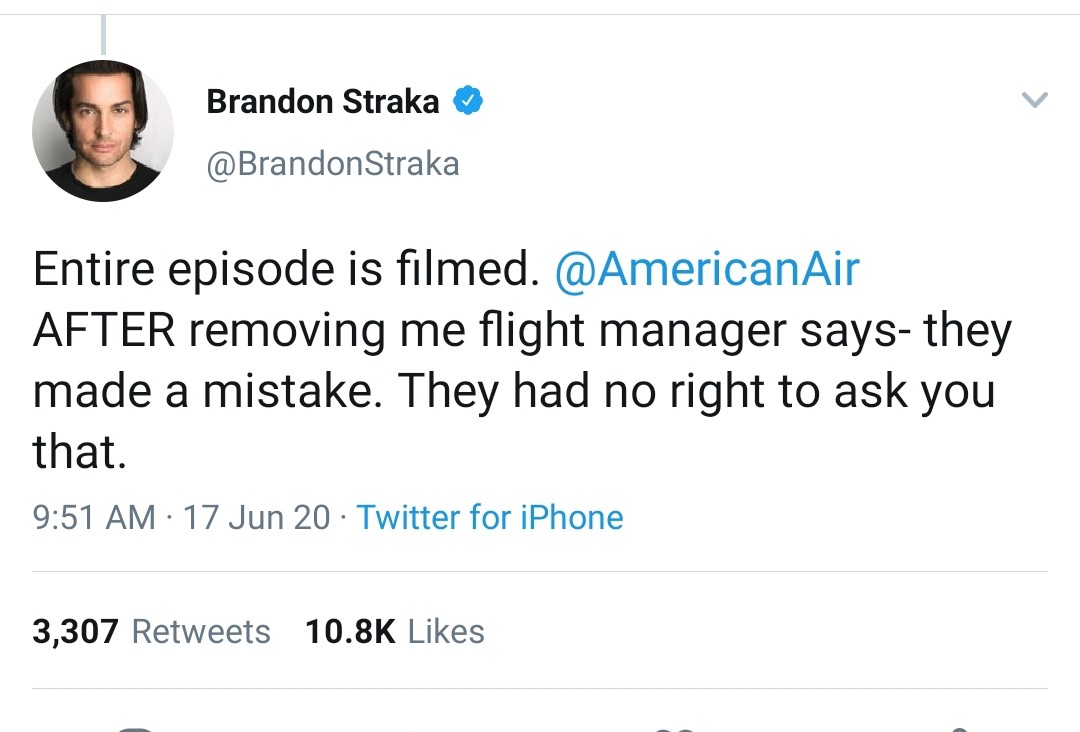Expand the tweet options chevron
1080x732 pixels.
pos(1034,100)
